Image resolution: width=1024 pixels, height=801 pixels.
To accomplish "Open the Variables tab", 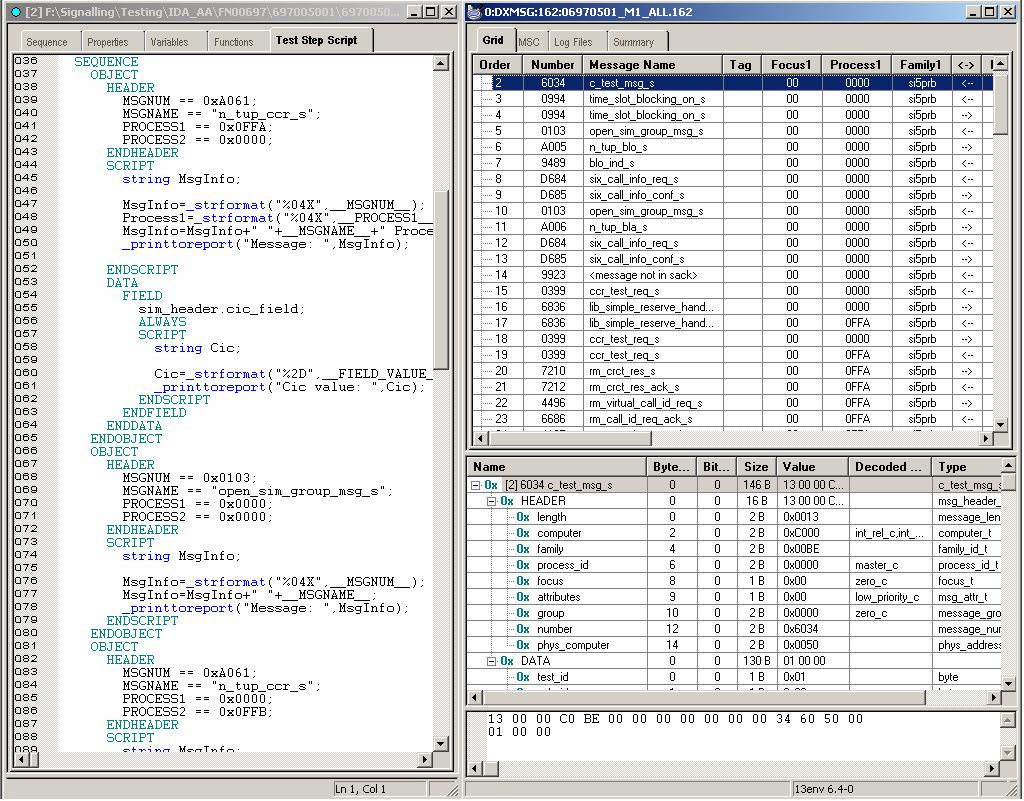I will pyautogui.click(x=169, y=42).
